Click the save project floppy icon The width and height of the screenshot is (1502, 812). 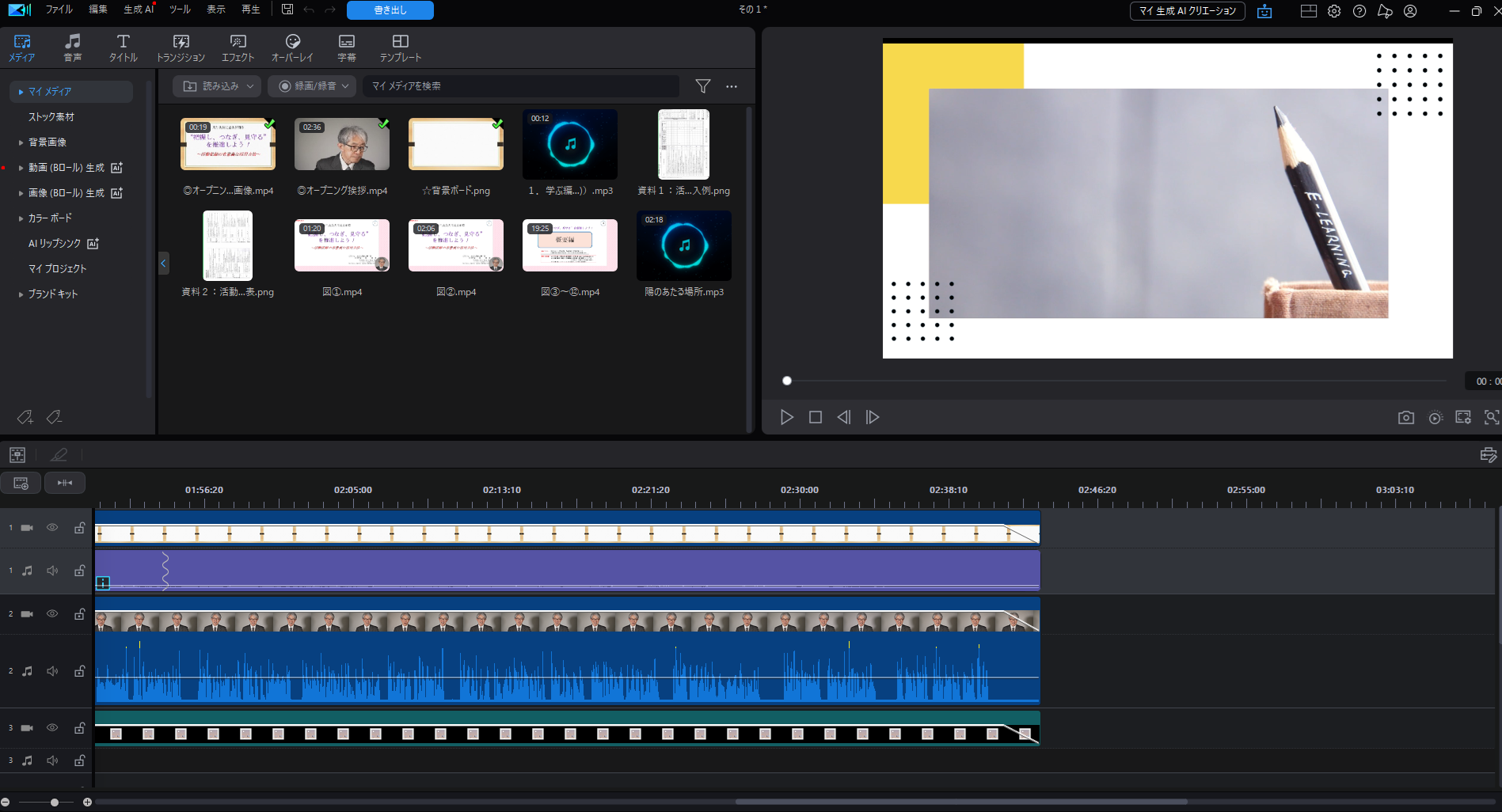pyautogui.click(x=287, y=9)
